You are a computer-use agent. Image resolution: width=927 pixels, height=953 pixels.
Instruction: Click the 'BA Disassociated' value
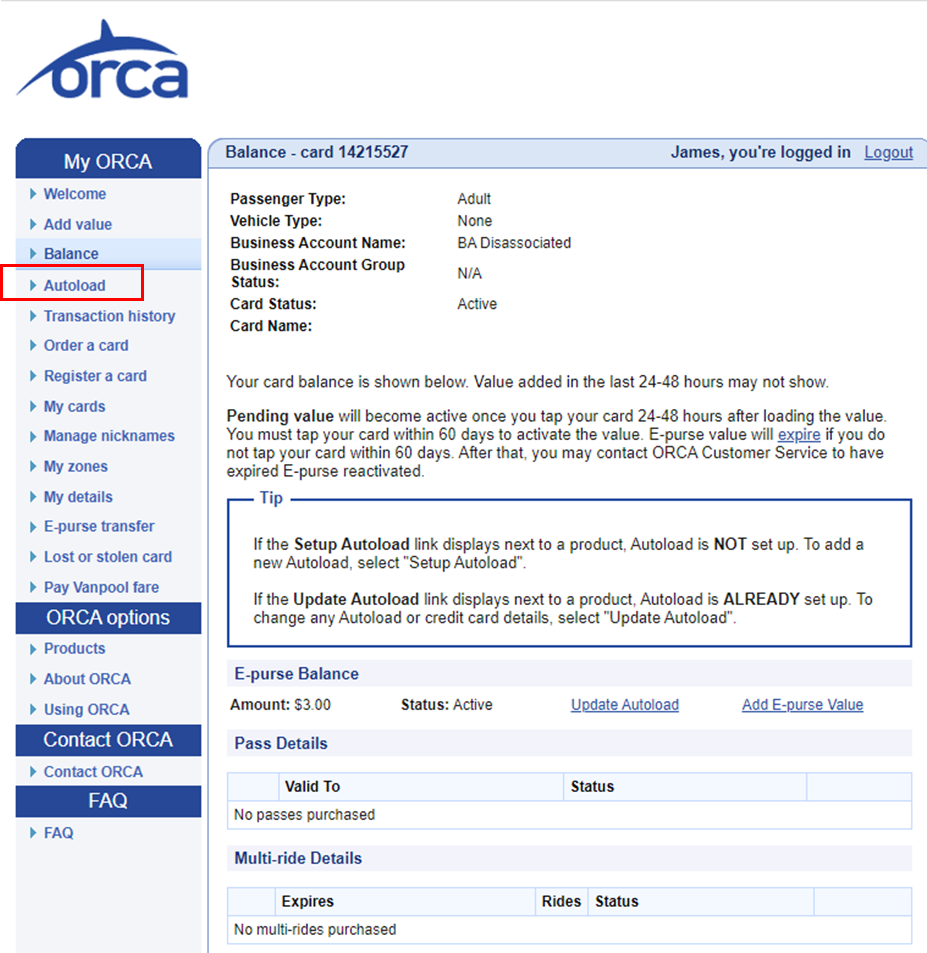pyautogui.click(x=514, y=243)
